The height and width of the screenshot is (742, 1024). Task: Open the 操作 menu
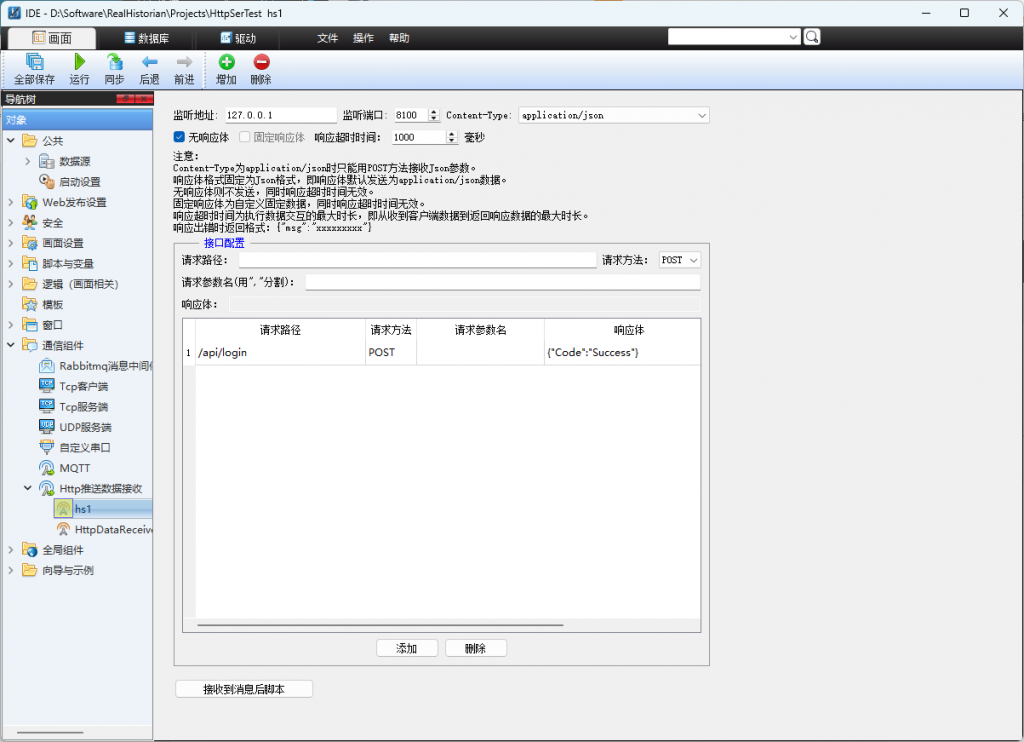(363, 38)
